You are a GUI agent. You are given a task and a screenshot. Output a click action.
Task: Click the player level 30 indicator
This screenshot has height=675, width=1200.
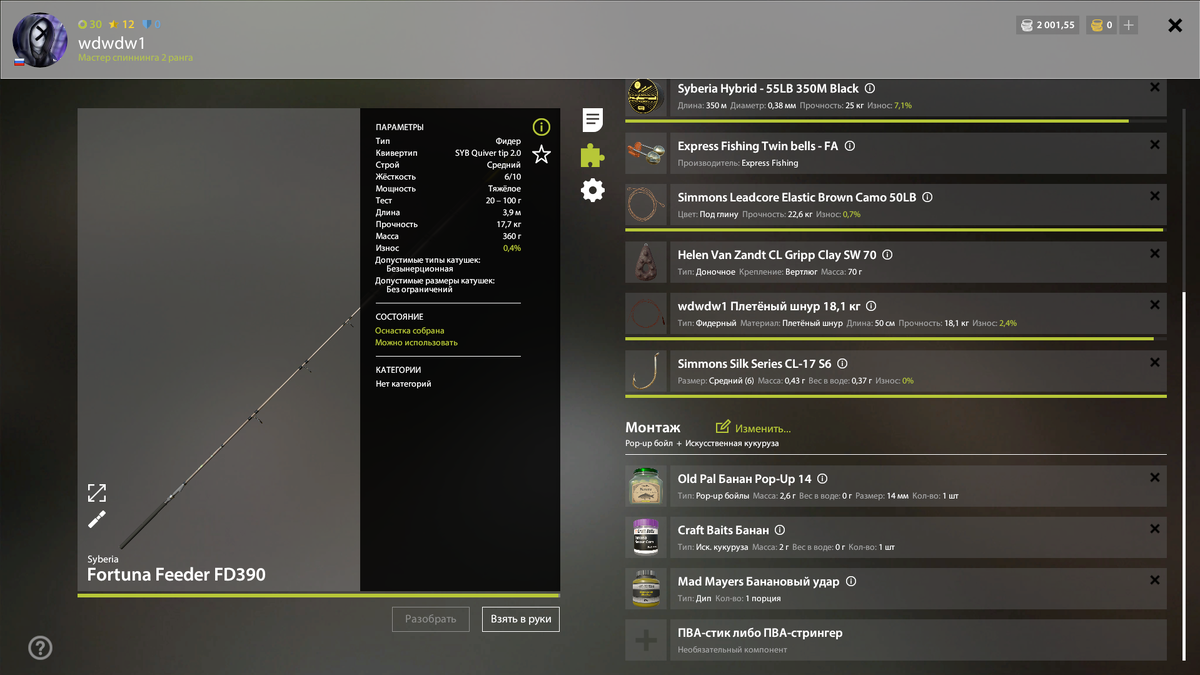point(90,24)
